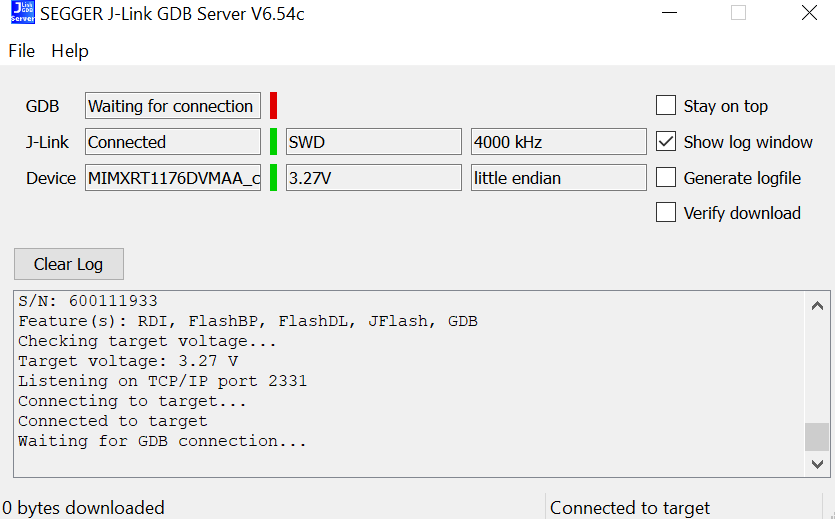Click the Device name MIMXRT1176DVMAA field

[172, 178]
